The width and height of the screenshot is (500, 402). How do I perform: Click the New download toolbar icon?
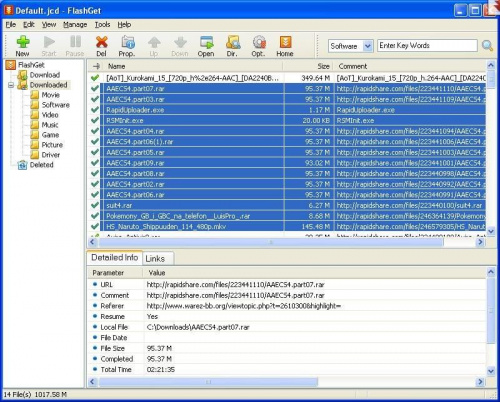[x=22, y=46]
